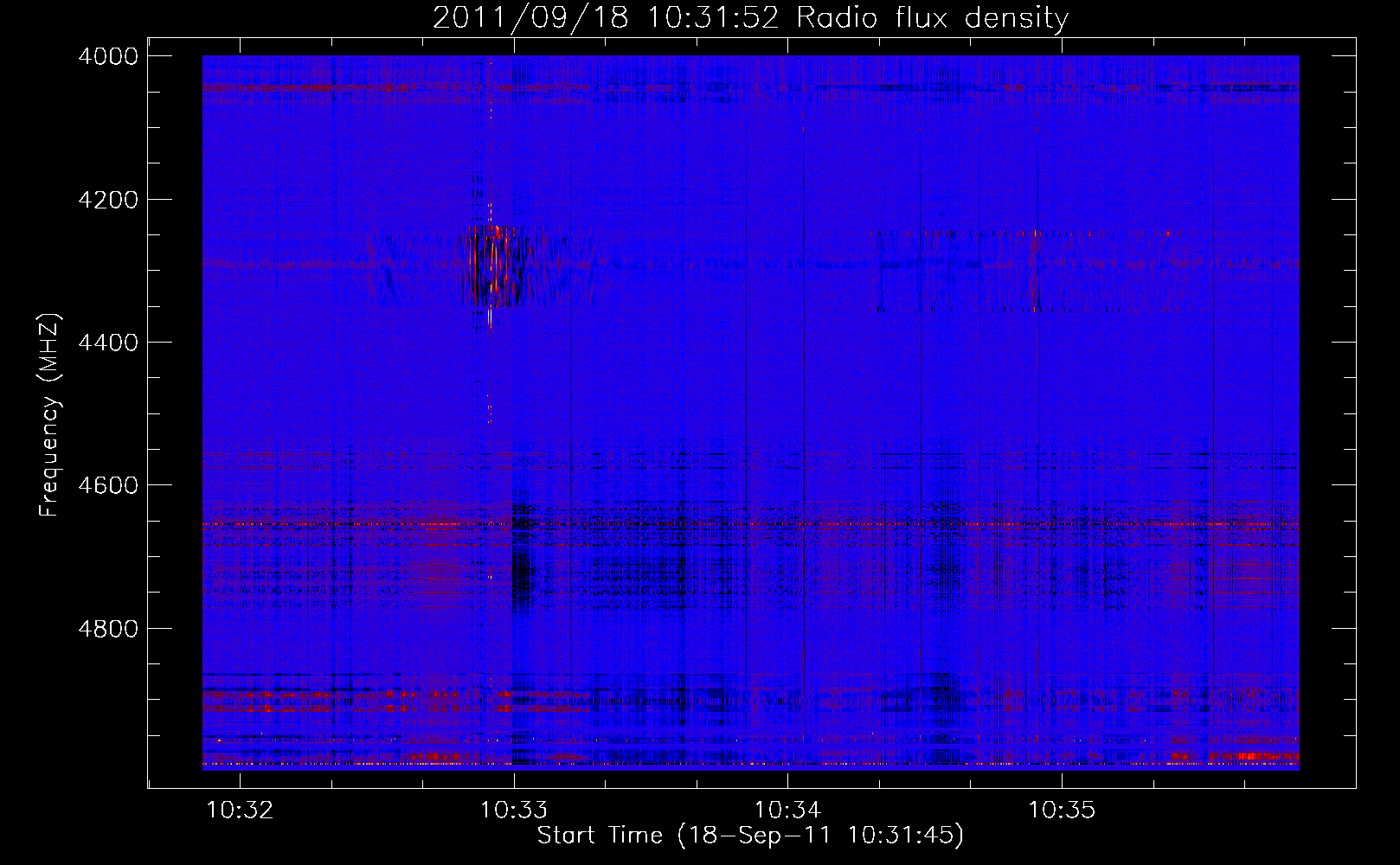The width and height of the screenshot is (1400, 865).
Task: Click the 4000 frequency tick label
Action: 108,56
